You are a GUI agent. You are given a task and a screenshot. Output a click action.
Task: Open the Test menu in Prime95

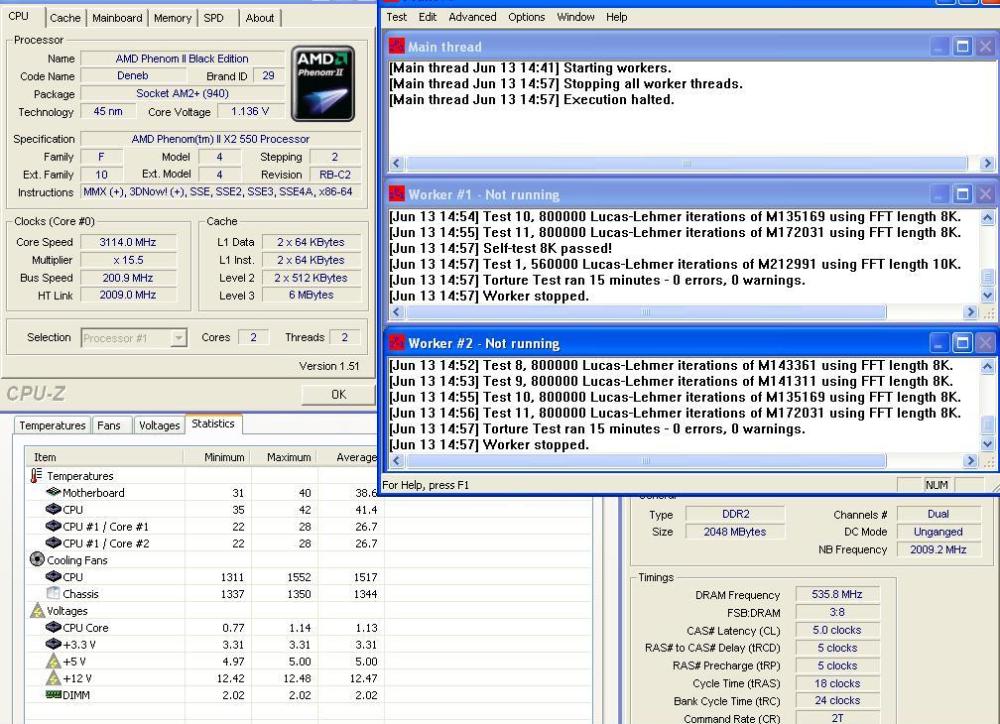click(x=396, y=17)
